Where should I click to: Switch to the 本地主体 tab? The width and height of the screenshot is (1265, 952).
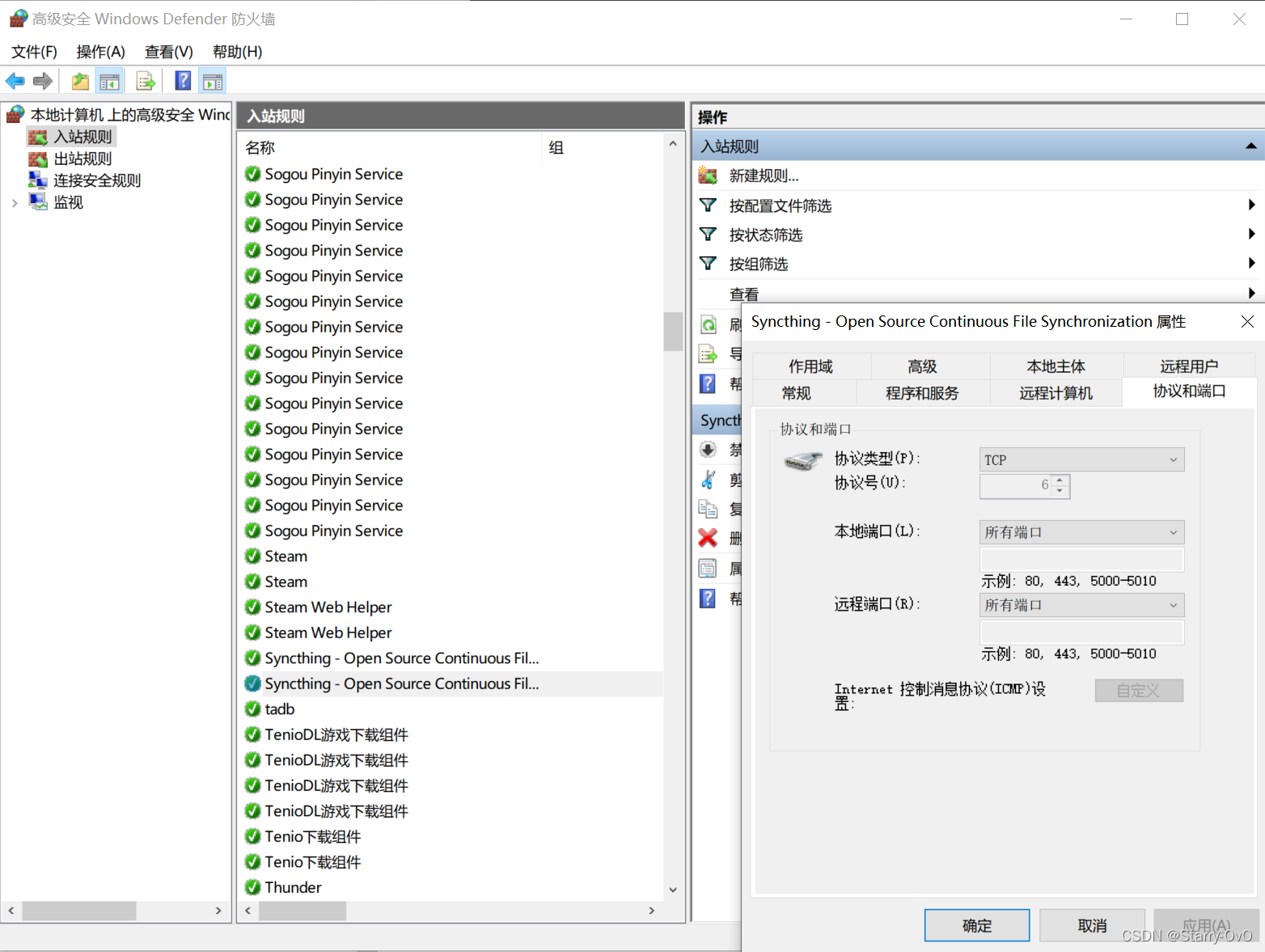pyautogui.click(x=1056, y=366)
